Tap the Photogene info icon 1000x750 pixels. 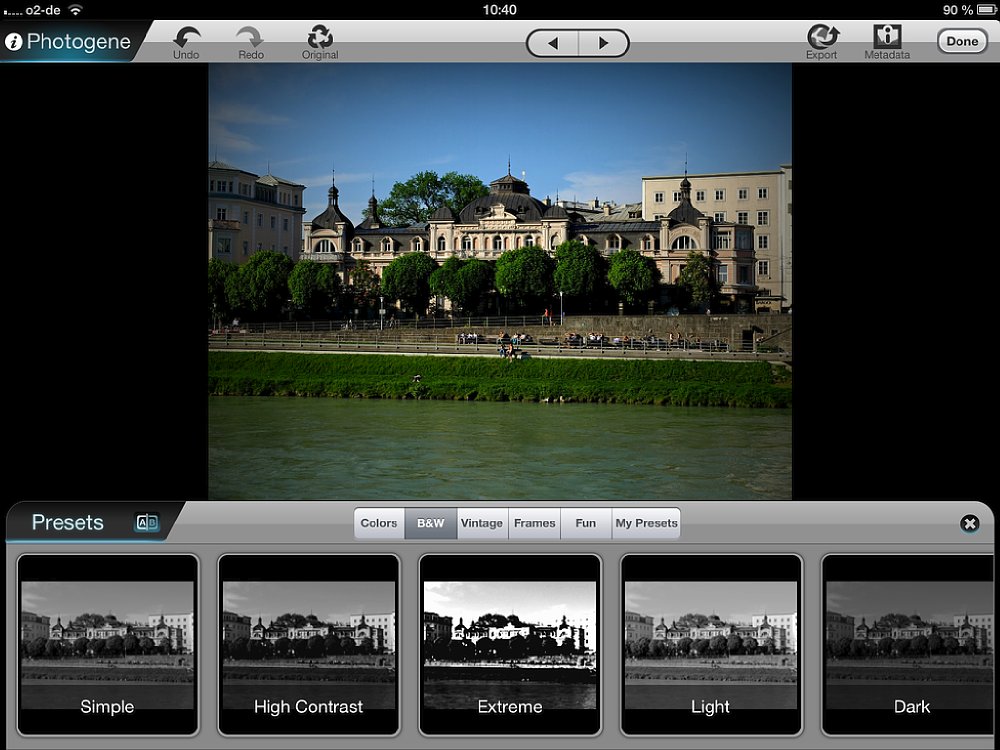[14, 42]
